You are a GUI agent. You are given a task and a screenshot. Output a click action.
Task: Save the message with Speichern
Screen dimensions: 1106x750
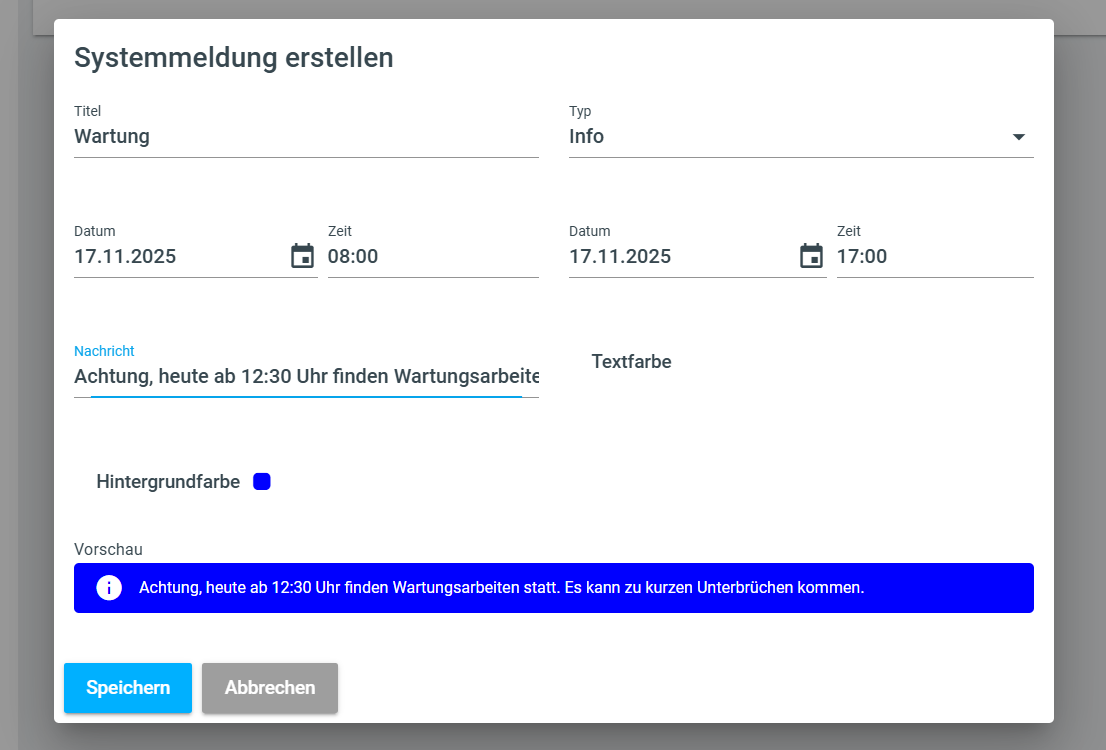[x=128, y=688]
